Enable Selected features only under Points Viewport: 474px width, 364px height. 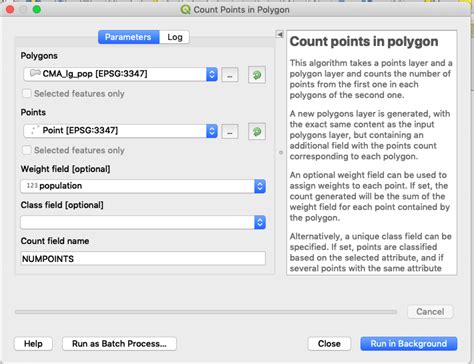tap(27, 150)
